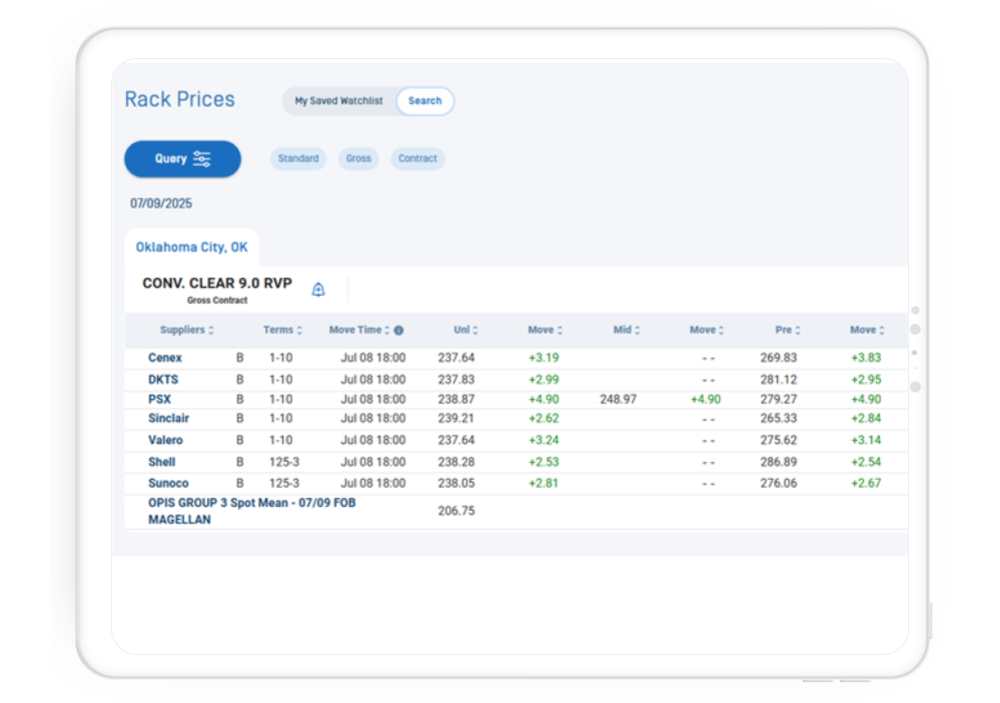Open the 07/09/2025 date selector
Screen dimensions: 1000x703
(x=162, y=203)
